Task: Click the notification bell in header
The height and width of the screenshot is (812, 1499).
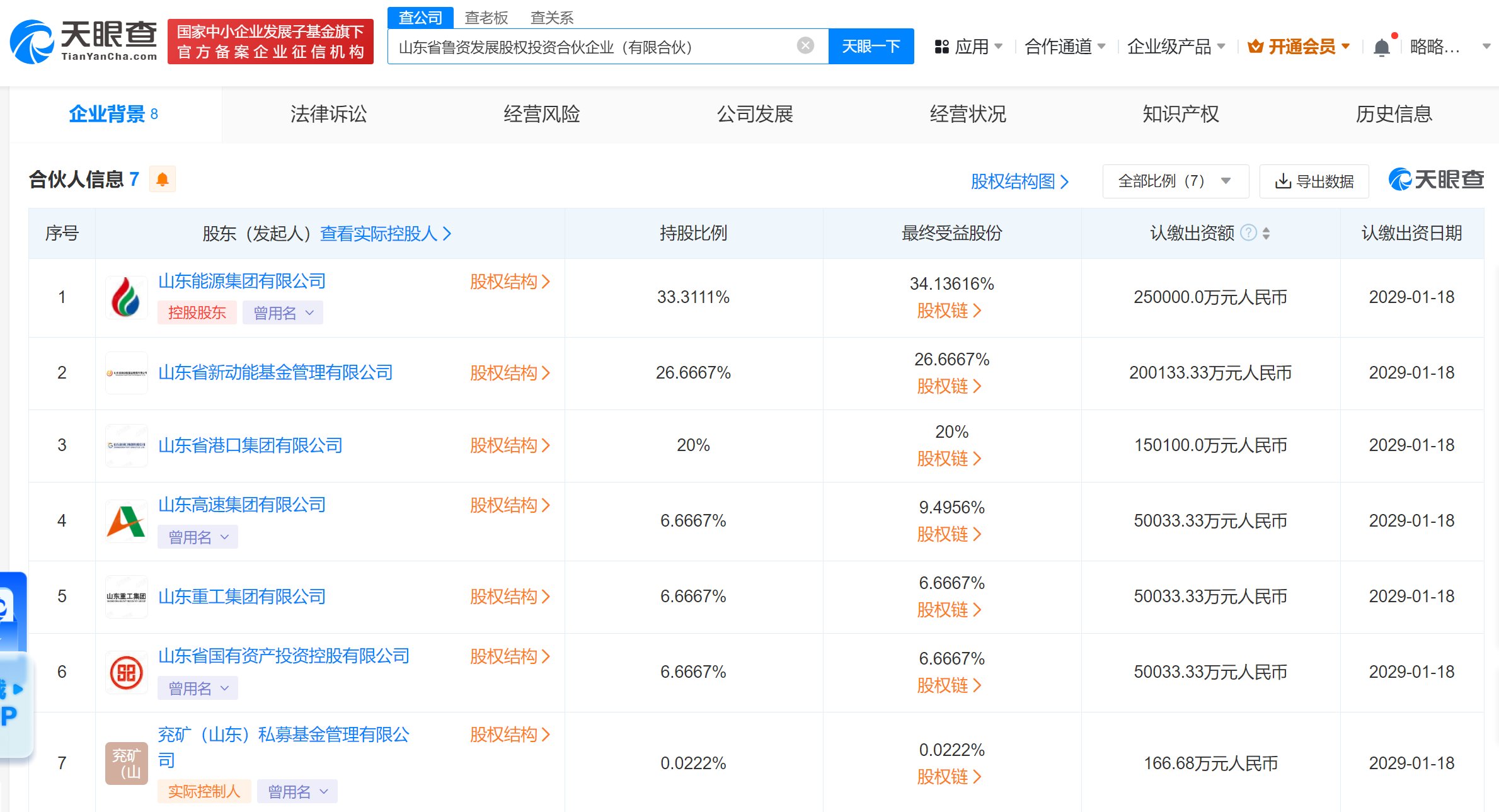Action: 1381,47
